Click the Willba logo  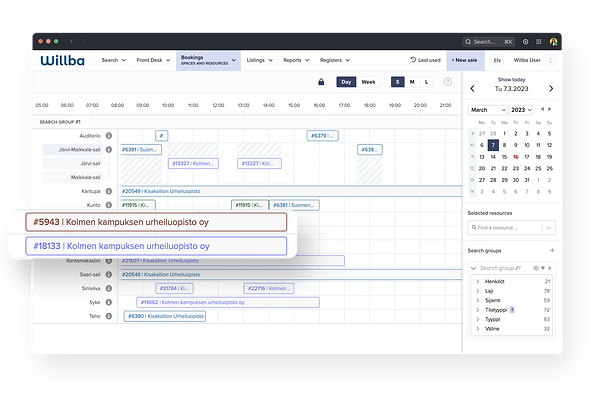pyautogui.click(x=62, y=60)
